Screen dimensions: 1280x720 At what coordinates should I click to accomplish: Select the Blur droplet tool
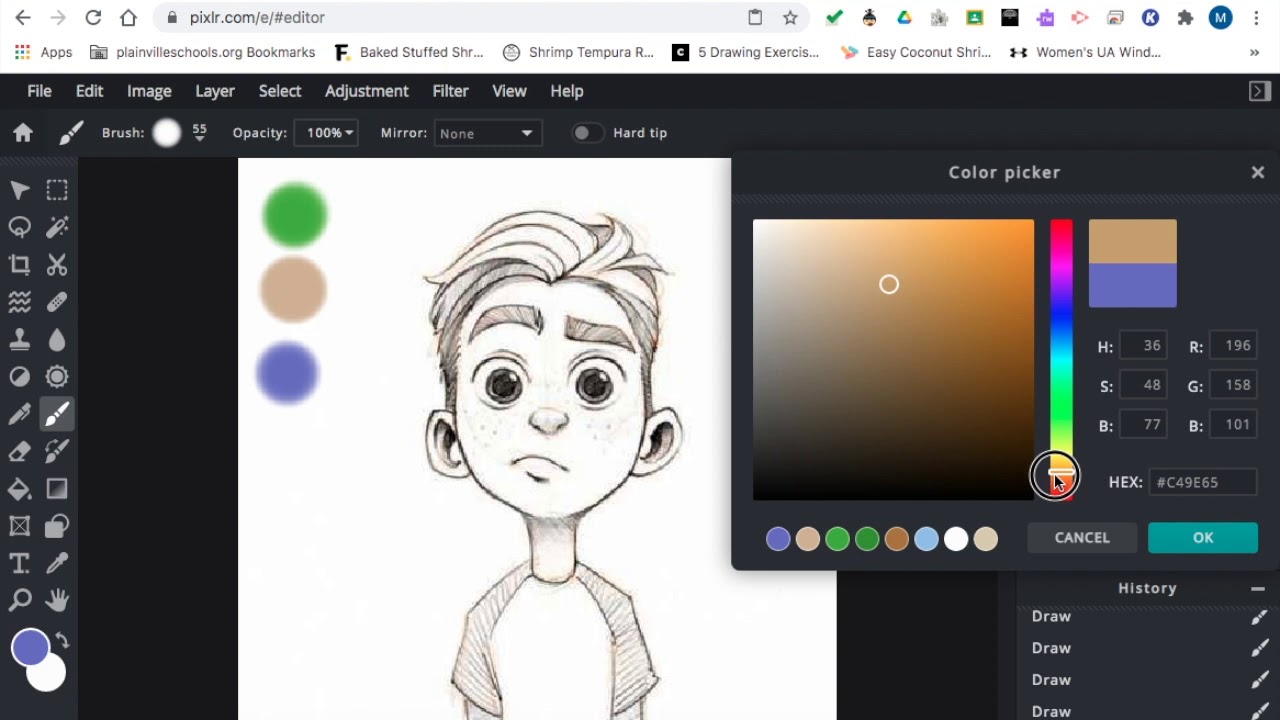tap(57, 339)
